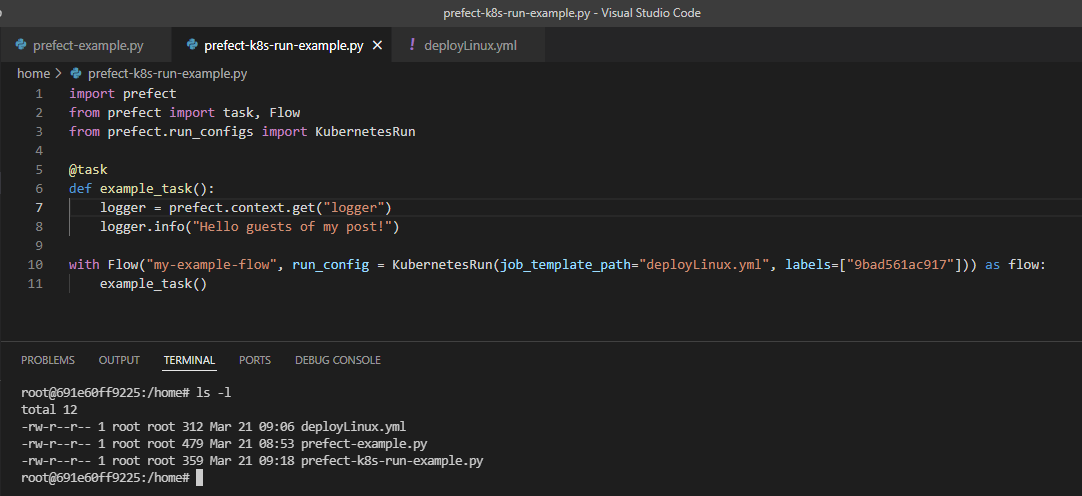Image resolution: width=1082 pixels, height=496 pixels.
Task: Click 'total 12' in terminal output
Action: click(x=49, y=410)
